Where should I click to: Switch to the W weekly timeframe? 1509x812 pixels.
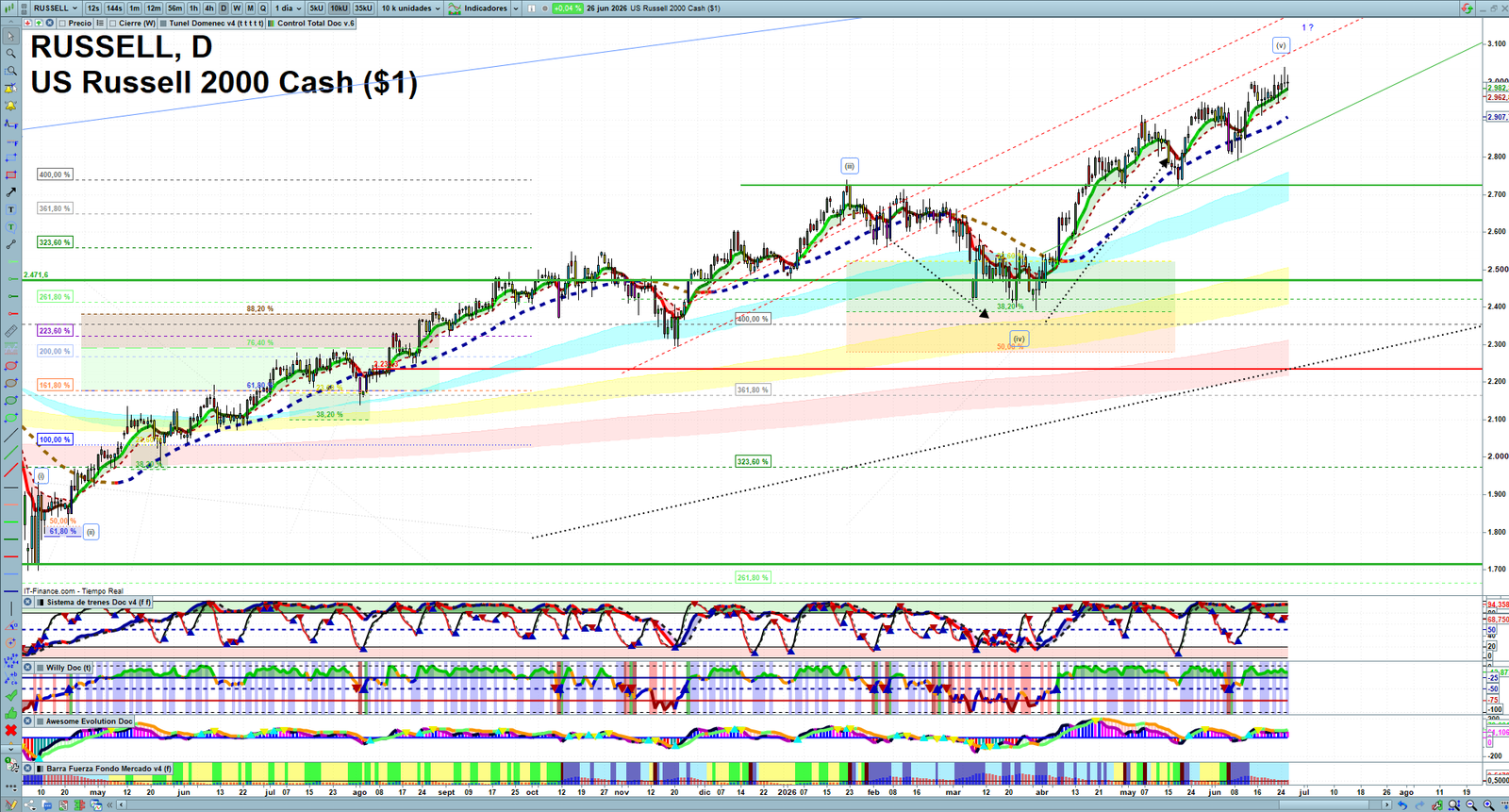point(237,8)
